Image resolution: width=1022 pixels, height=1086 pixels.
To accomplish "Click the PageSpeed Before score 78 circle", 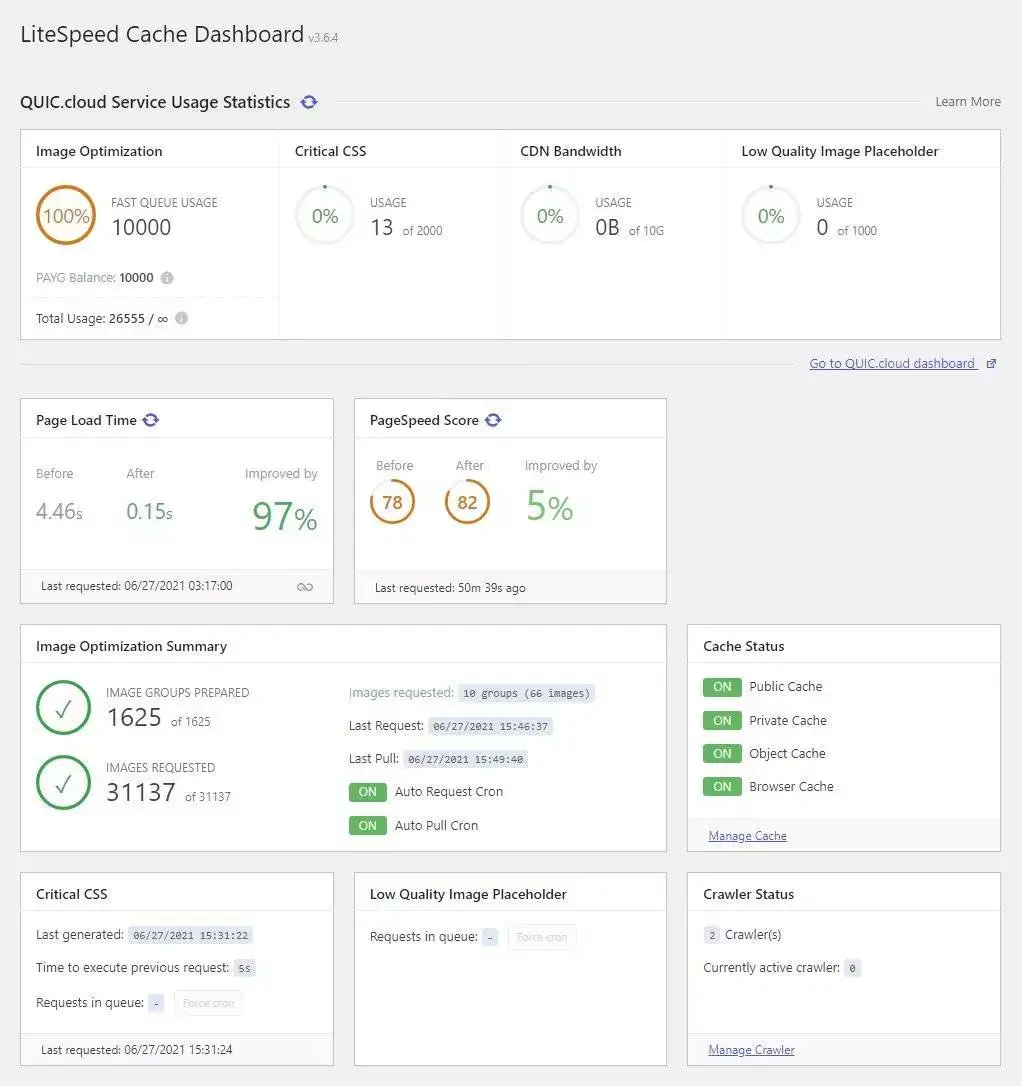I will click(x=393, y=501).
